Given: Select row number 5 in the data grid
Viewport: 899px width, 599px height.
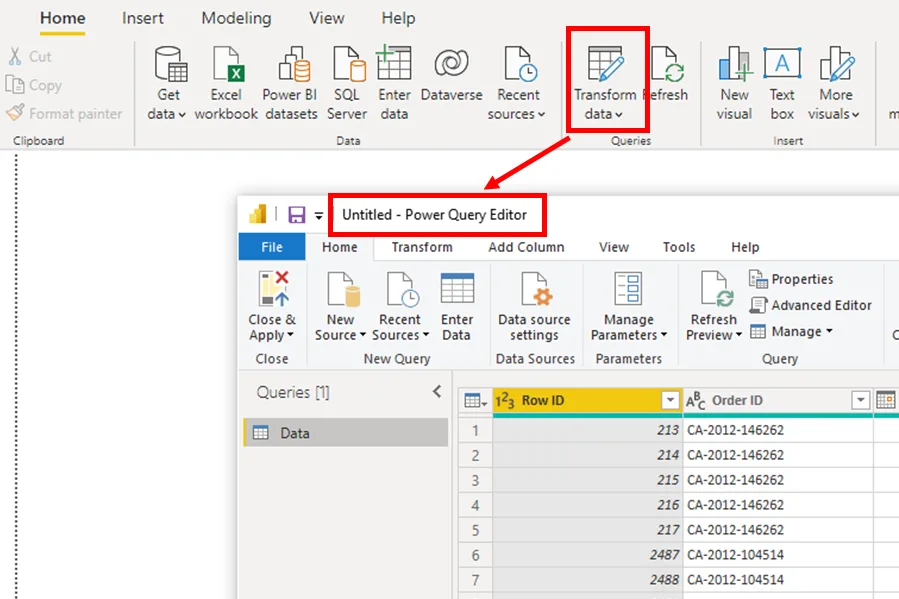Looking at the screenshot, I should click(x=475, y=530).
